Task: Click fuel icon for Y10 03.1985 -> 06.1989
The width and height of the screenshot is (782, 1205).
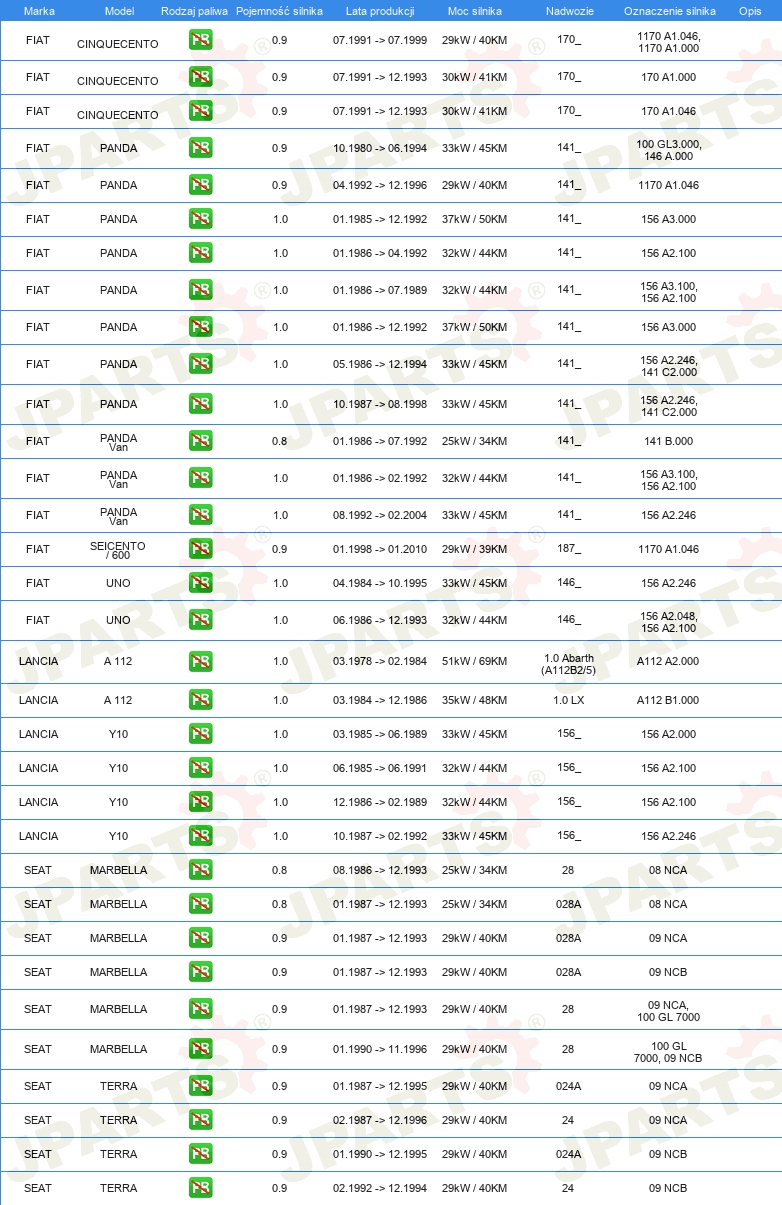Action: pyautogui.click(x=200, y=734)
